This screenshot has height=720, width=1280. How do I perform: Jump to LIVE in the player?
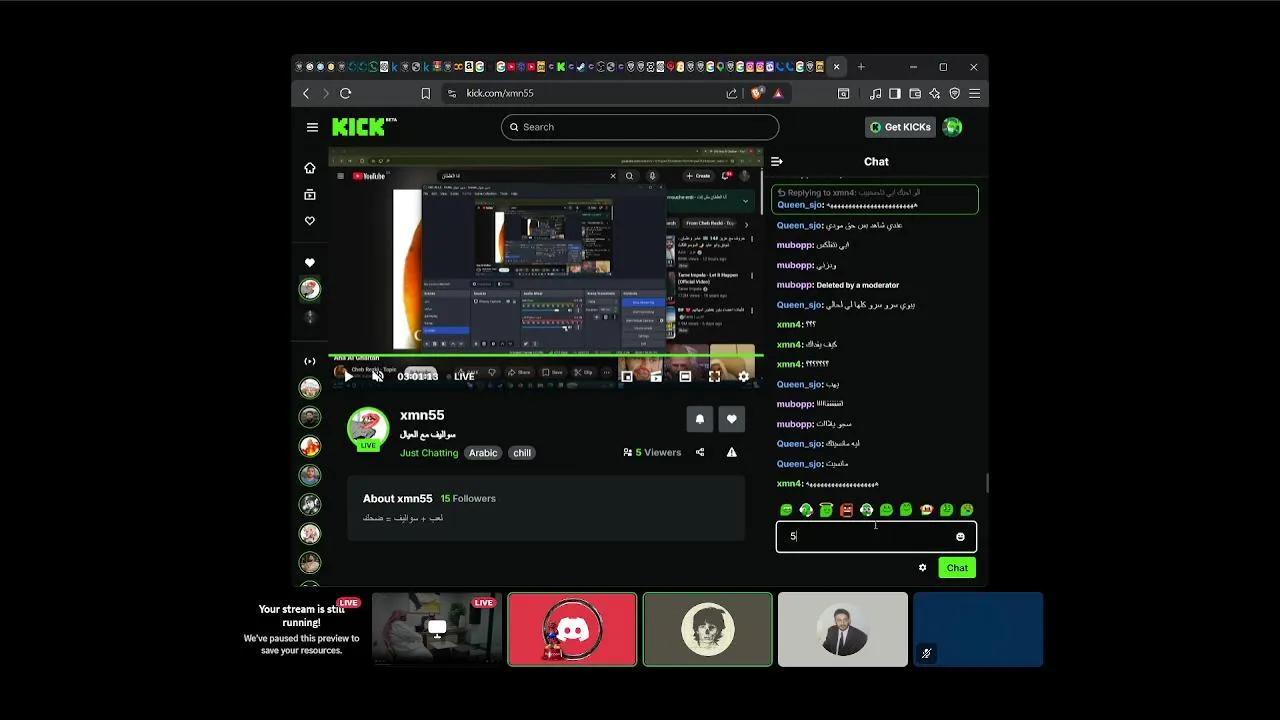pyautogui.click(x=464, y=376)
